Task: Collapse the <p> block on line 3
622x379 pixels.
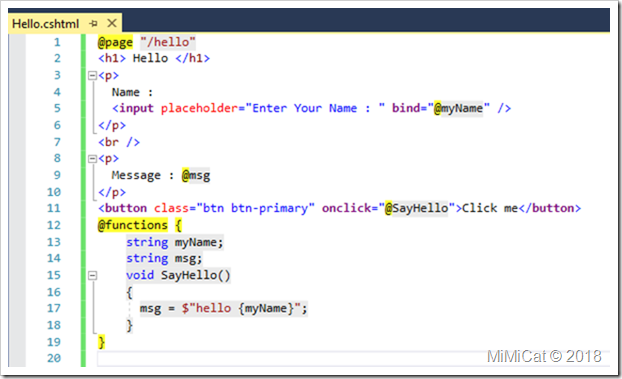Action: [x=92, y=75]
